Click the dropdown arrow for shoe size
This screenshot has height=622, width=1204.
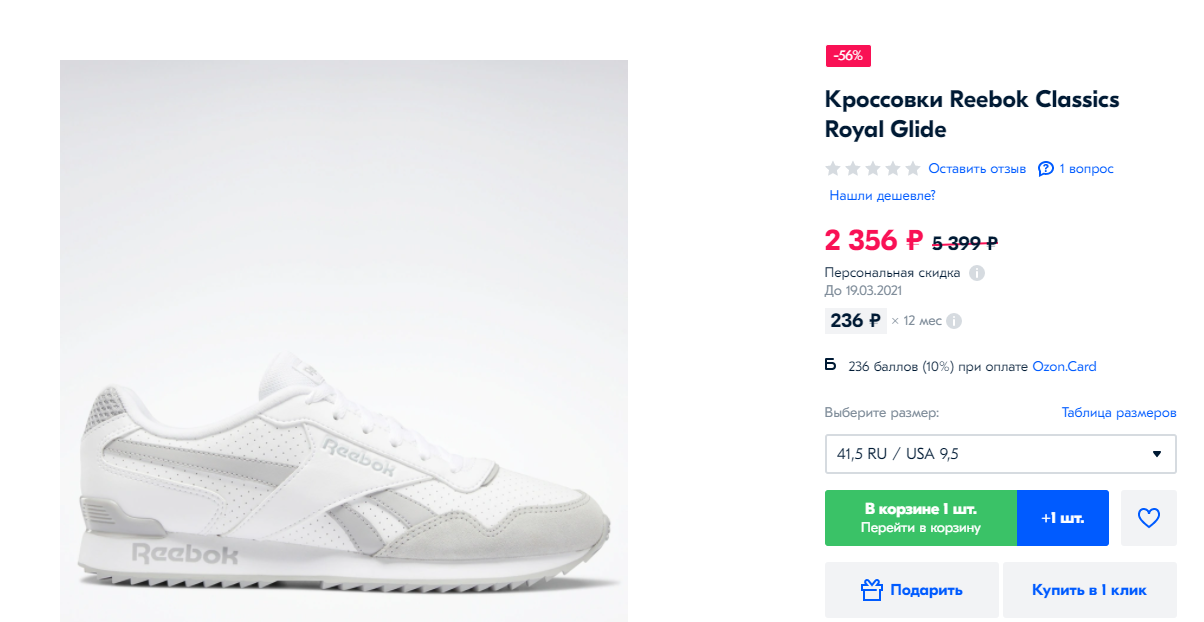[x=1157, y=454]
